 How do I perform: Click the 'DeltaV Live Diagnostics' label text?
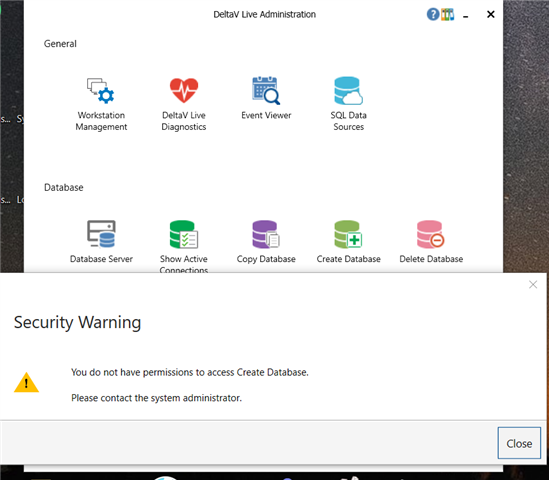point(184,121)
